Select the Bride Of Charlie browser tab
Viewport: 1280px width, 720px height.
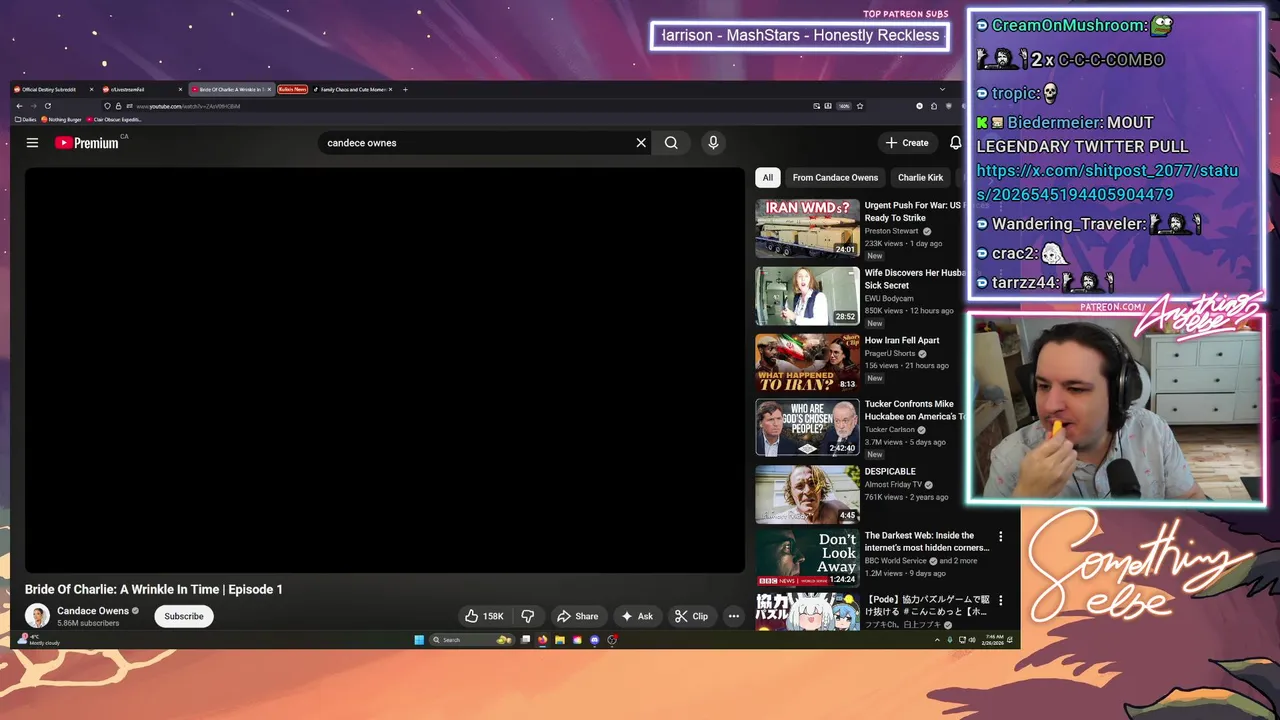pyautogui.click(x=230, y=90)
